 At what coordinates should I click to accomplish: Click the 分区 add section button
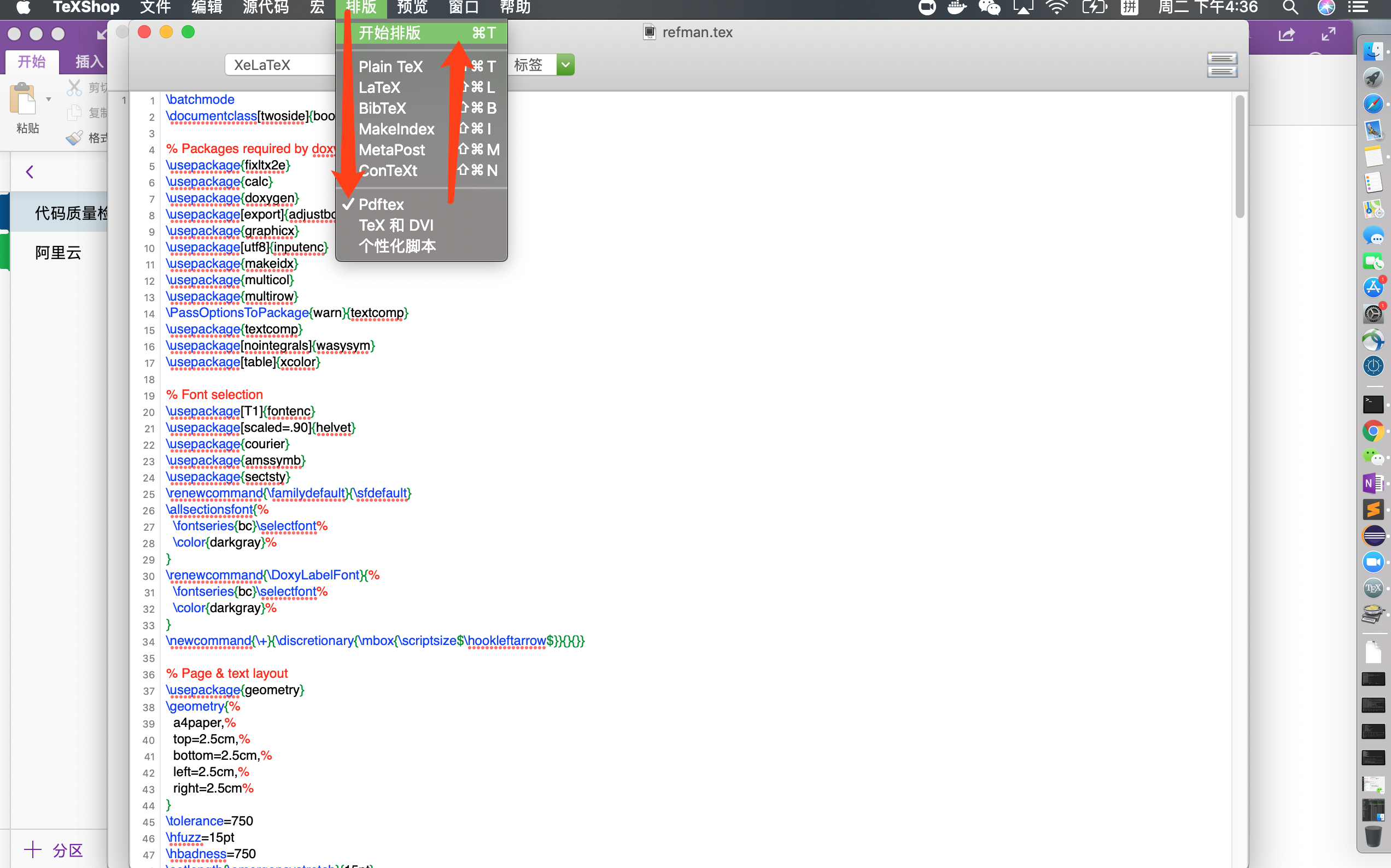click(55, 850)
